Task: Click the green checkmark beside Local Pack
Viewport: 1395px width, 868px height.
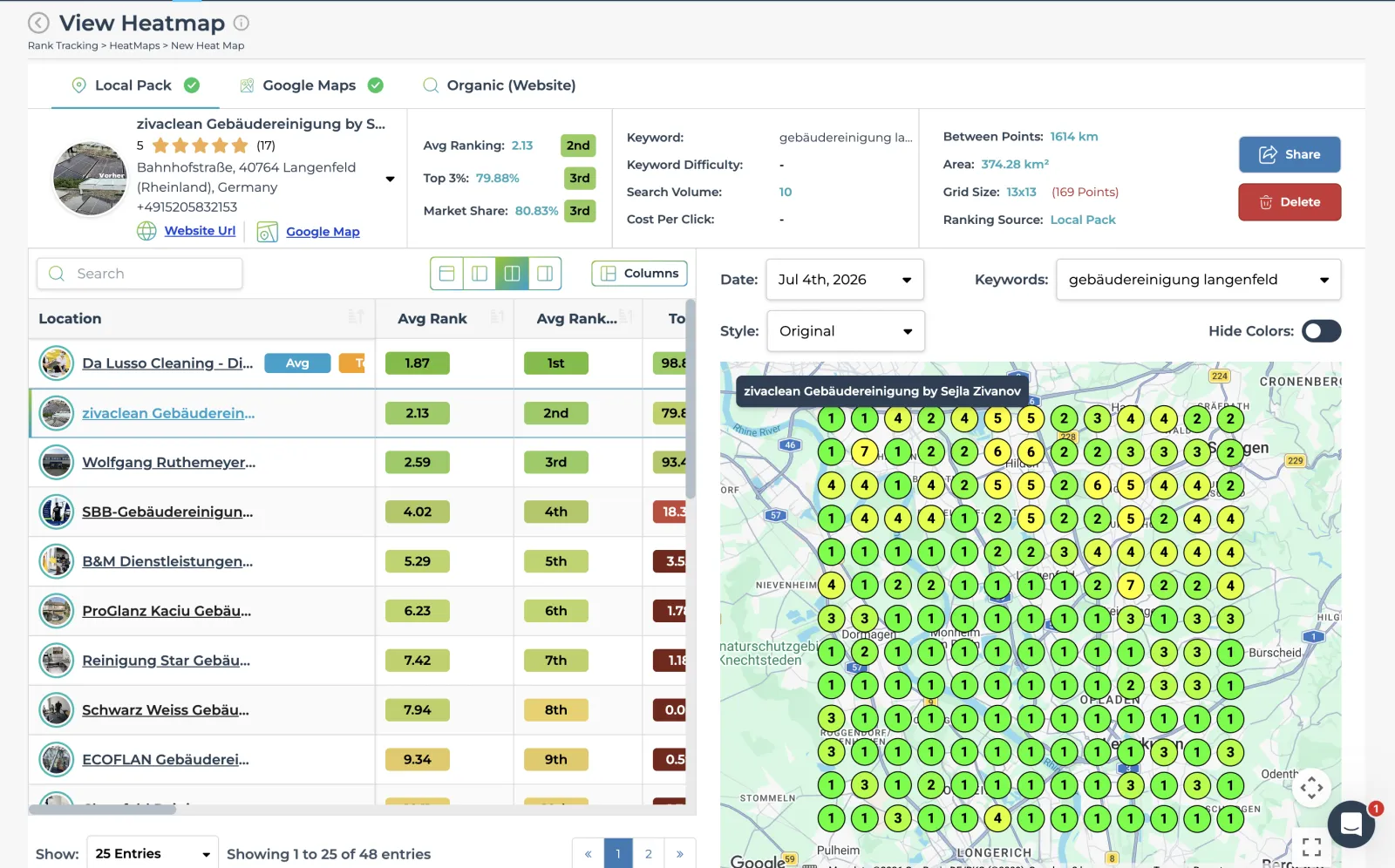Action: (x=192, y=85)
